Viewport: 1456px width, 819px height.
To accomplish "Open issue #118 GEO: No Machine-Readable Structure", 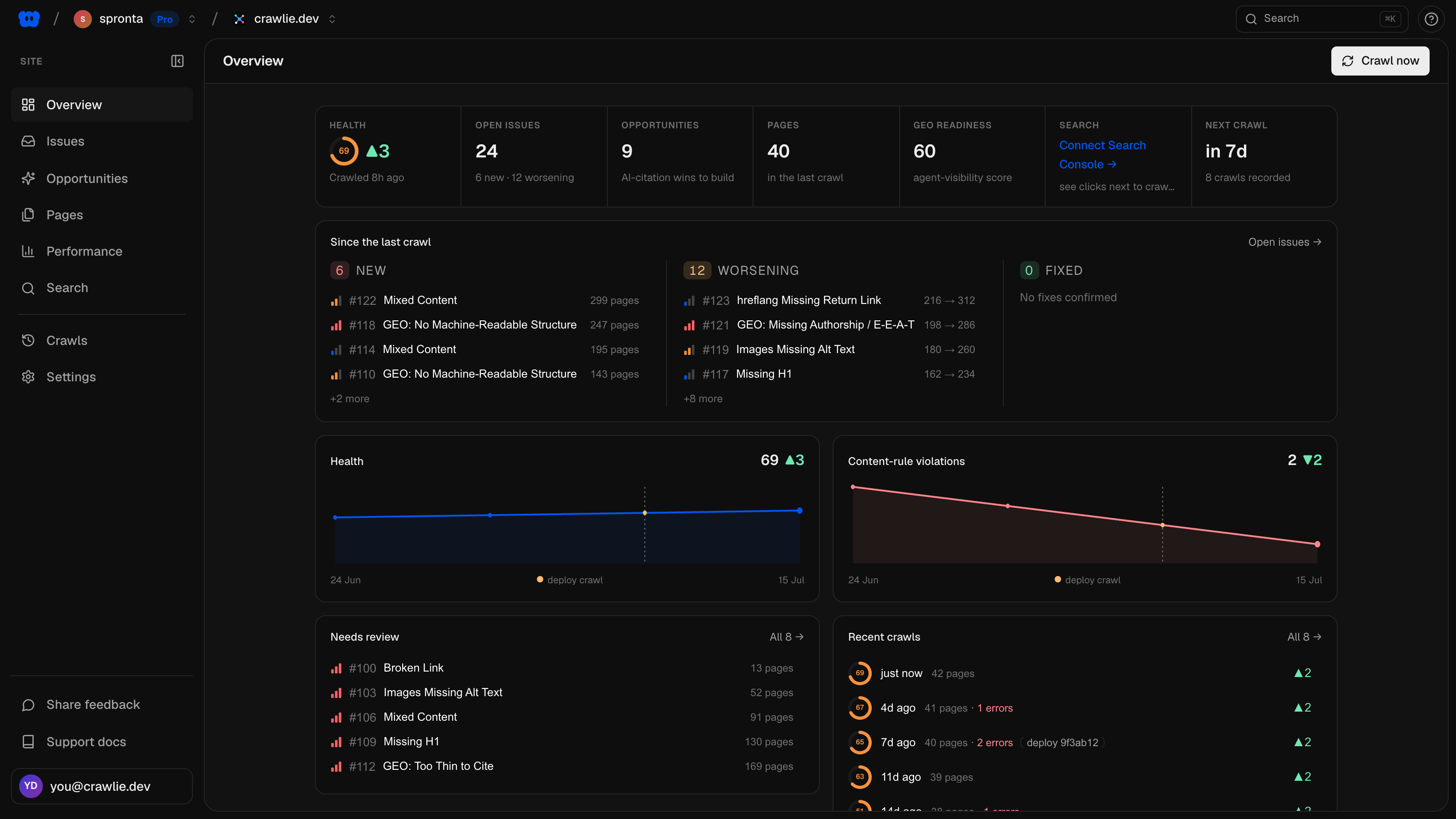I will click(485, 325).
